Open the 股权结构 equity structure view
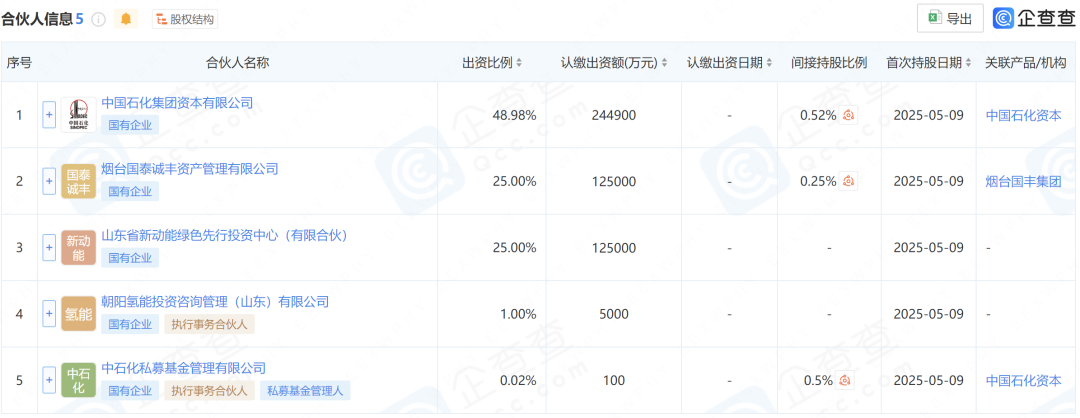Screen dimensions: 1080x418 185,19
